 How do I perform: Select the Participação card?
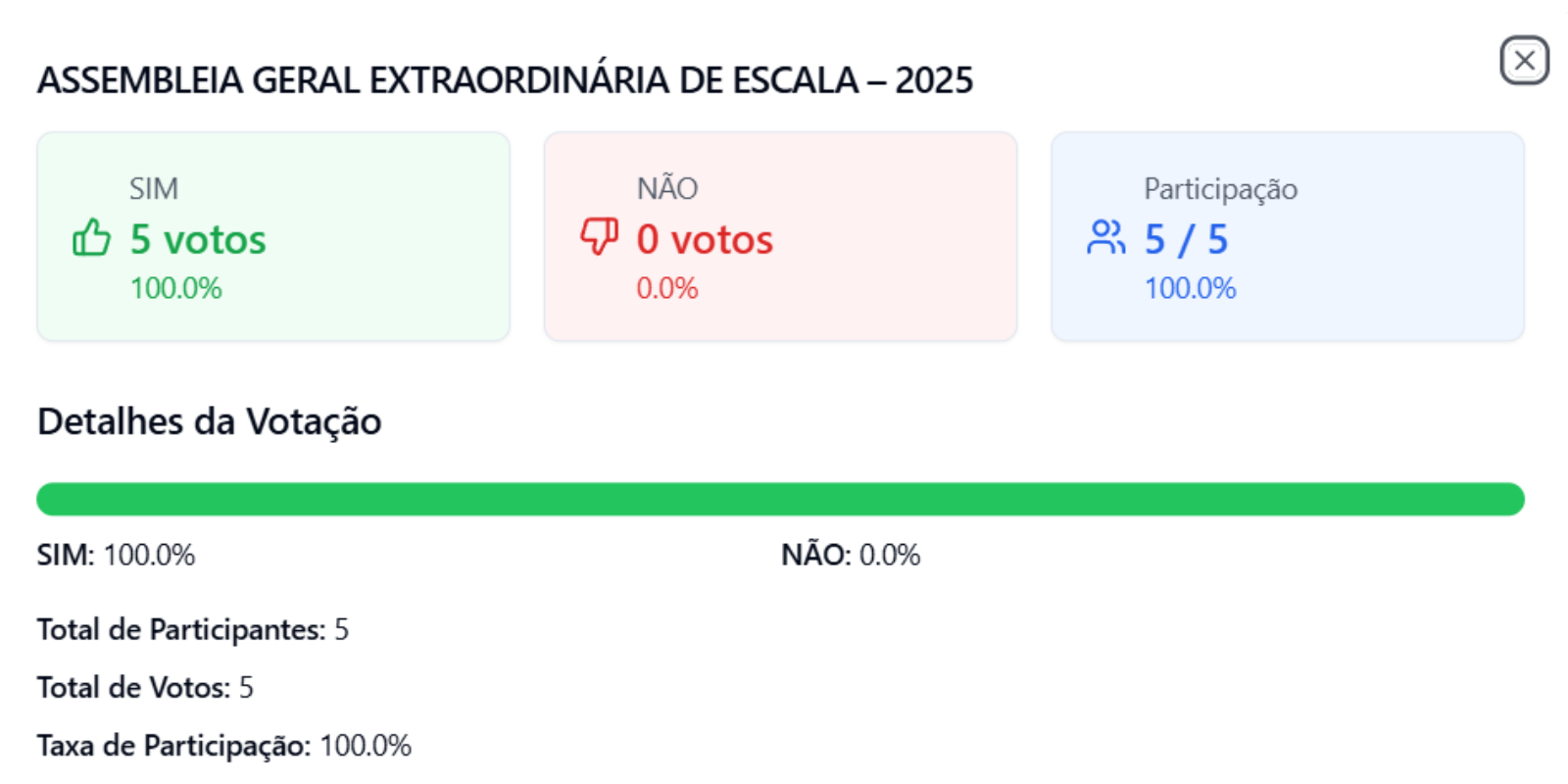coord(1288,236)
